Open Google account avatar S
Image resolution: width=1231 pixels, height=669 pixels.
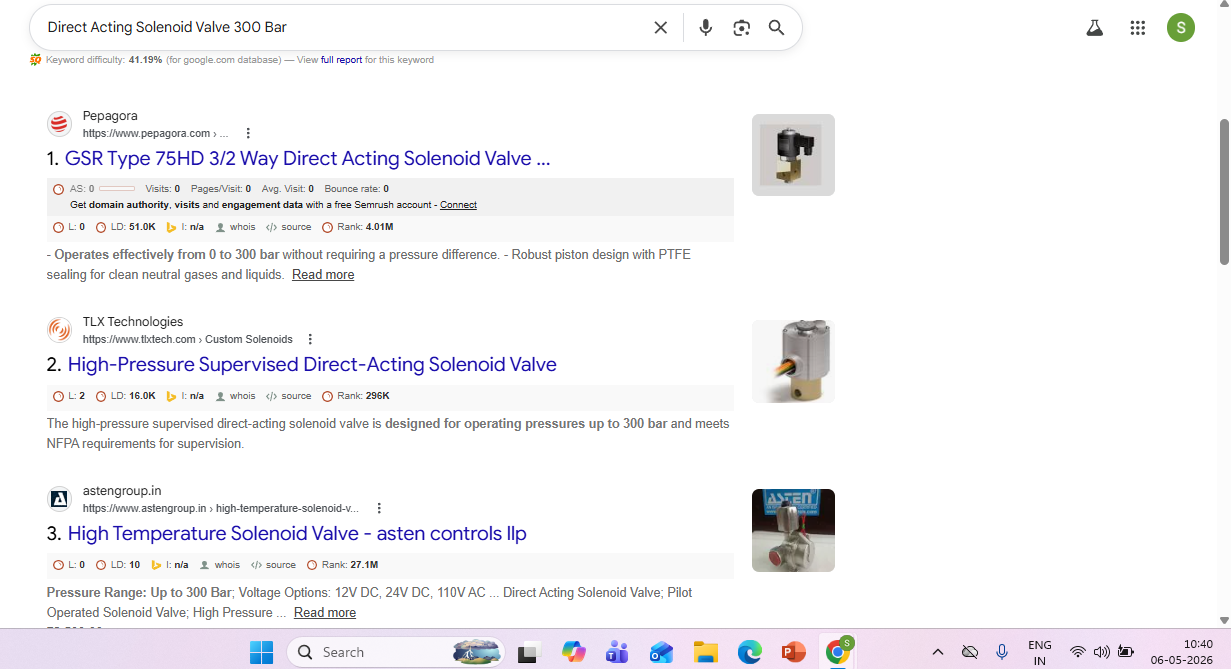point(1181,28)
